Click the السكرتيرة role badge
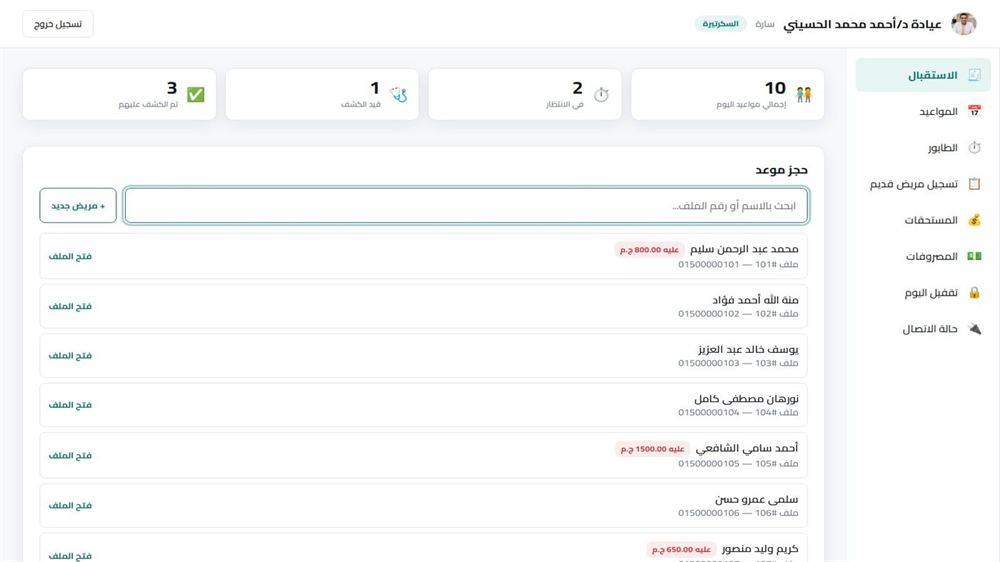The width and height of the screenshot is (1000, 562). pos(720,24)
